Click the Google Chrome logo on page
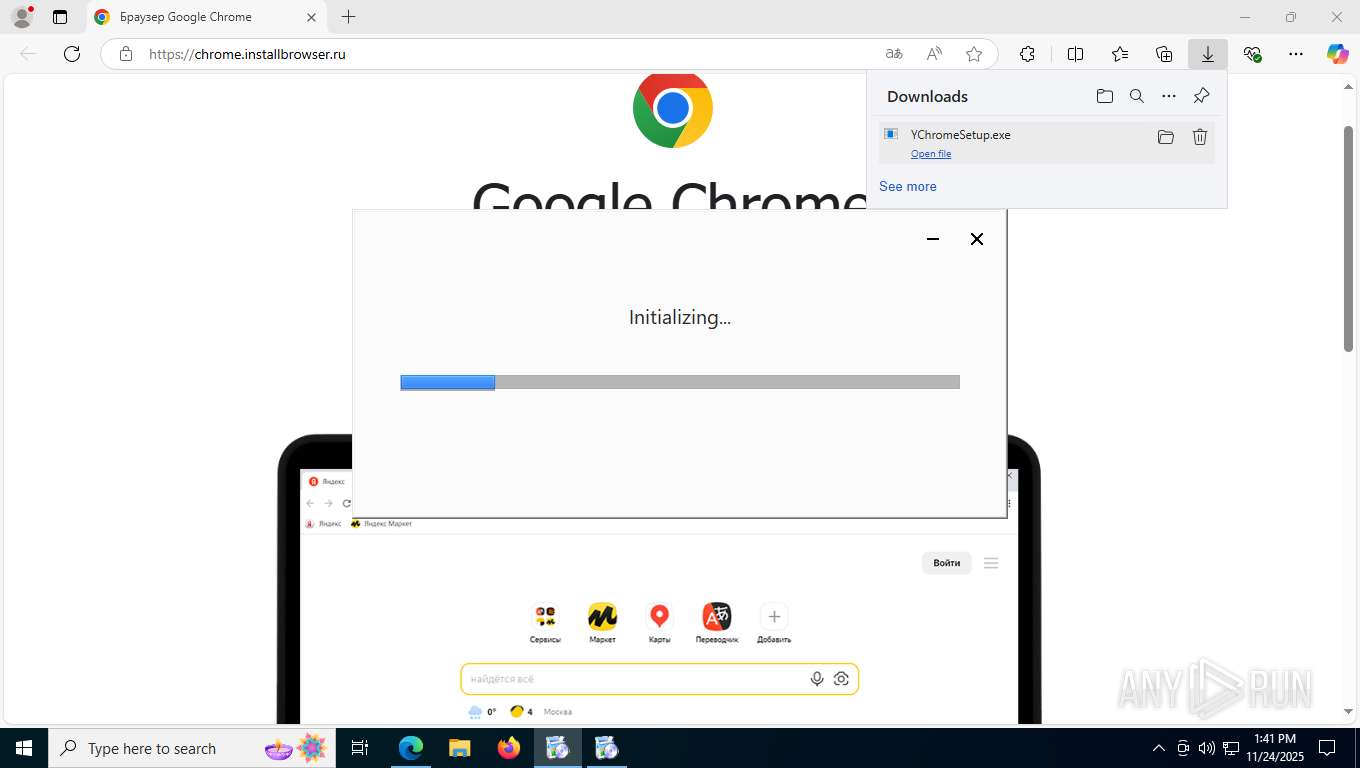The image size is (1360, 768). [673, 110]
